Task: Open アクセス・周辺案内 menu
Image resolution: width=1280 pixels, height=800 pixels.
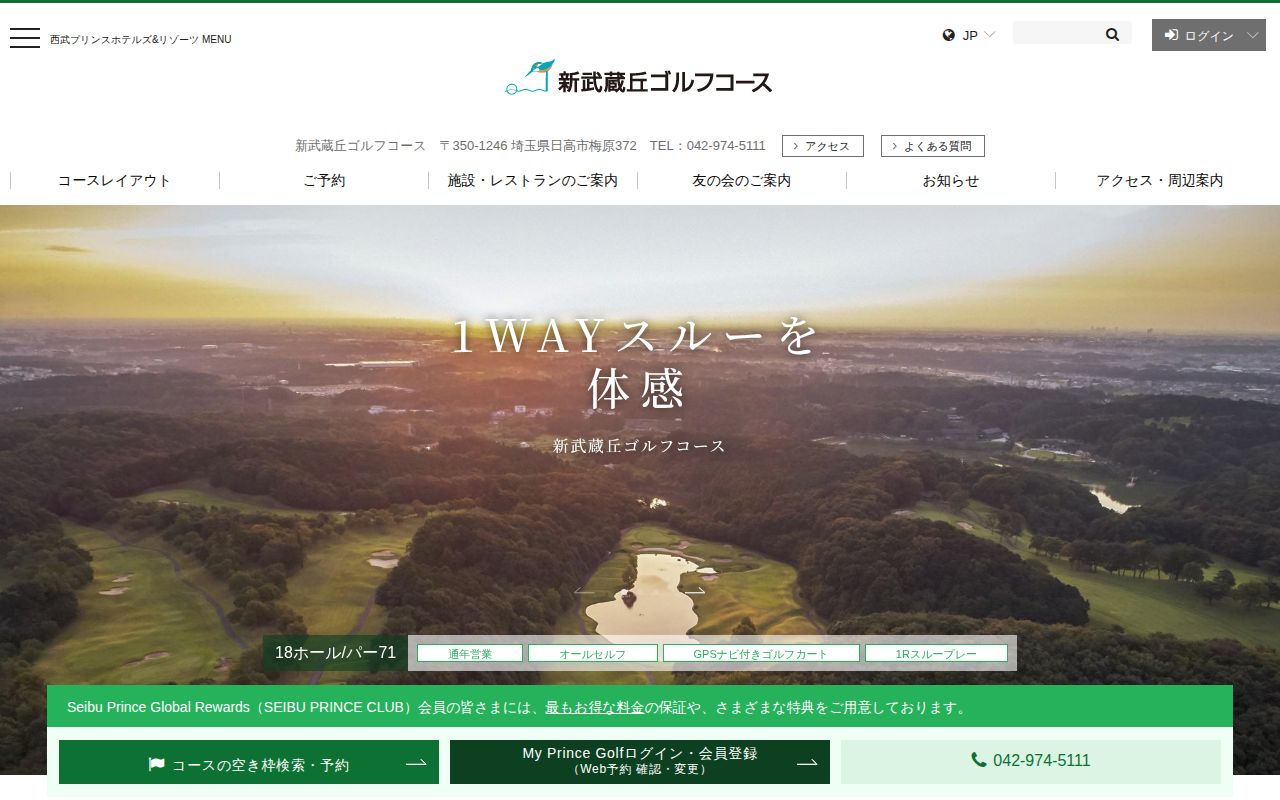Action: tap(1160, 181)
